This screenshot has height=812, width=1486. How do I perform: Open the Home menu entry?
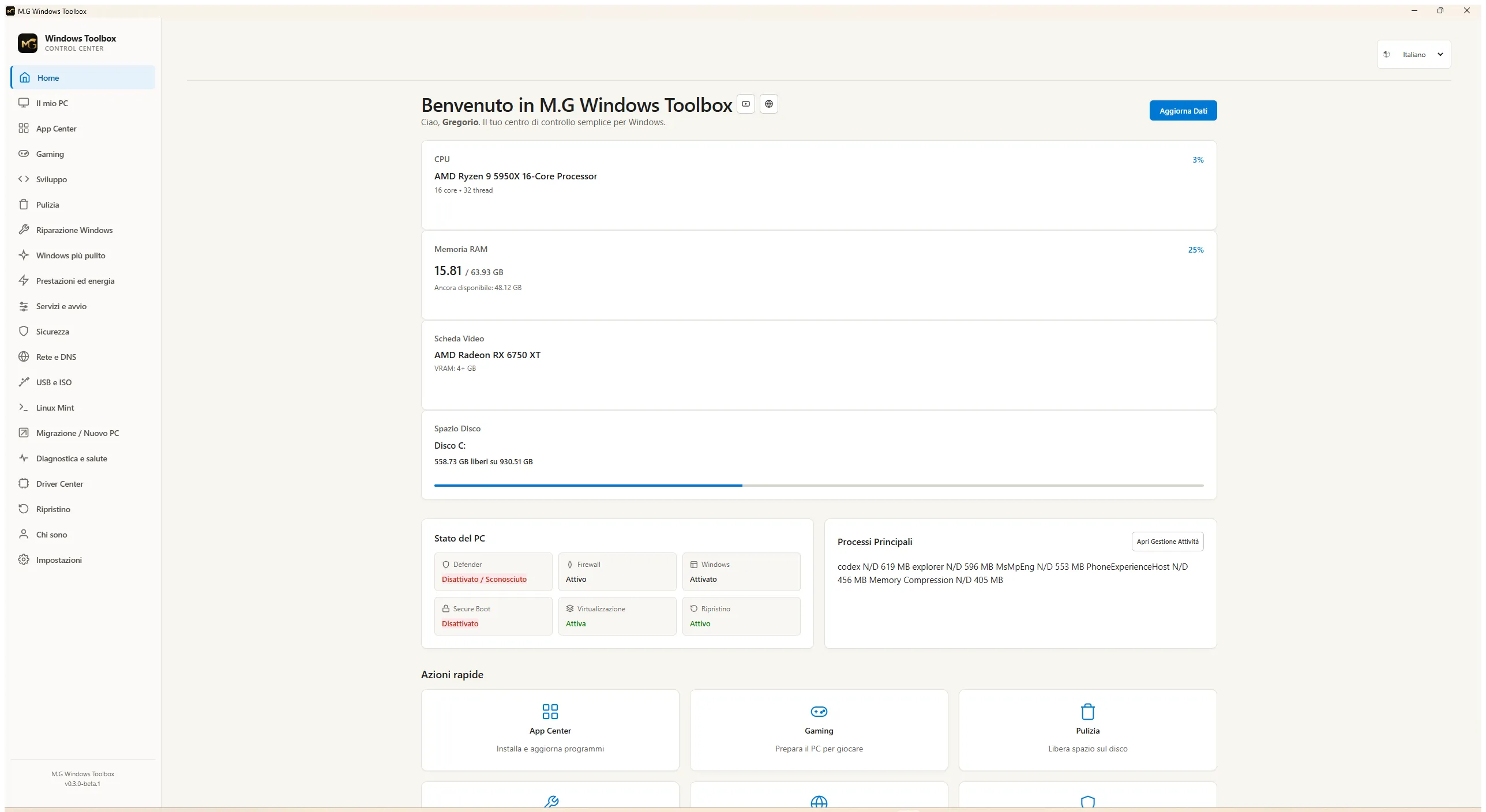pyautogui.click(x=82, y=77)
